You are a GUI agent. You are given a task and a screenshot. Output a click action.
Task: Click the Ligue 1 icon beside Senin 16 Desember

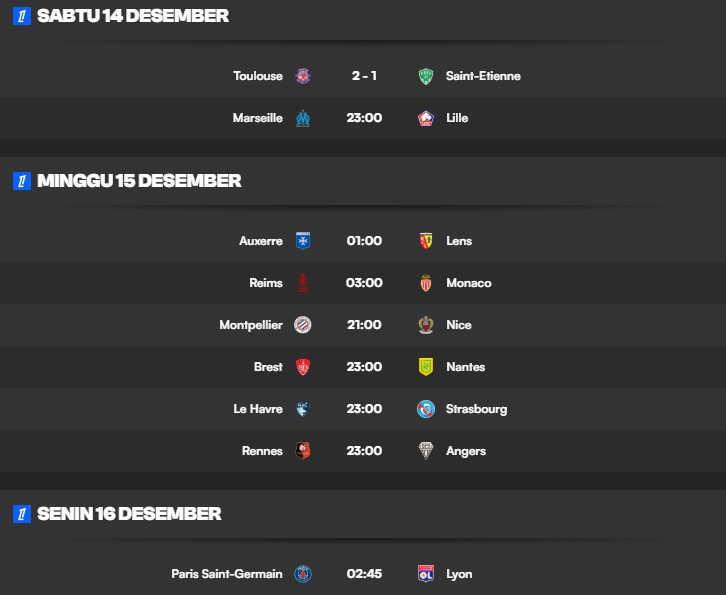click(22, 514)
